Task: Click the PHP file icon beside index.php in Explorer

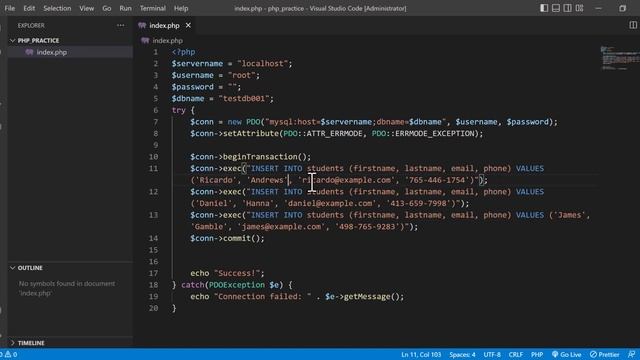Action: [29, 52]
